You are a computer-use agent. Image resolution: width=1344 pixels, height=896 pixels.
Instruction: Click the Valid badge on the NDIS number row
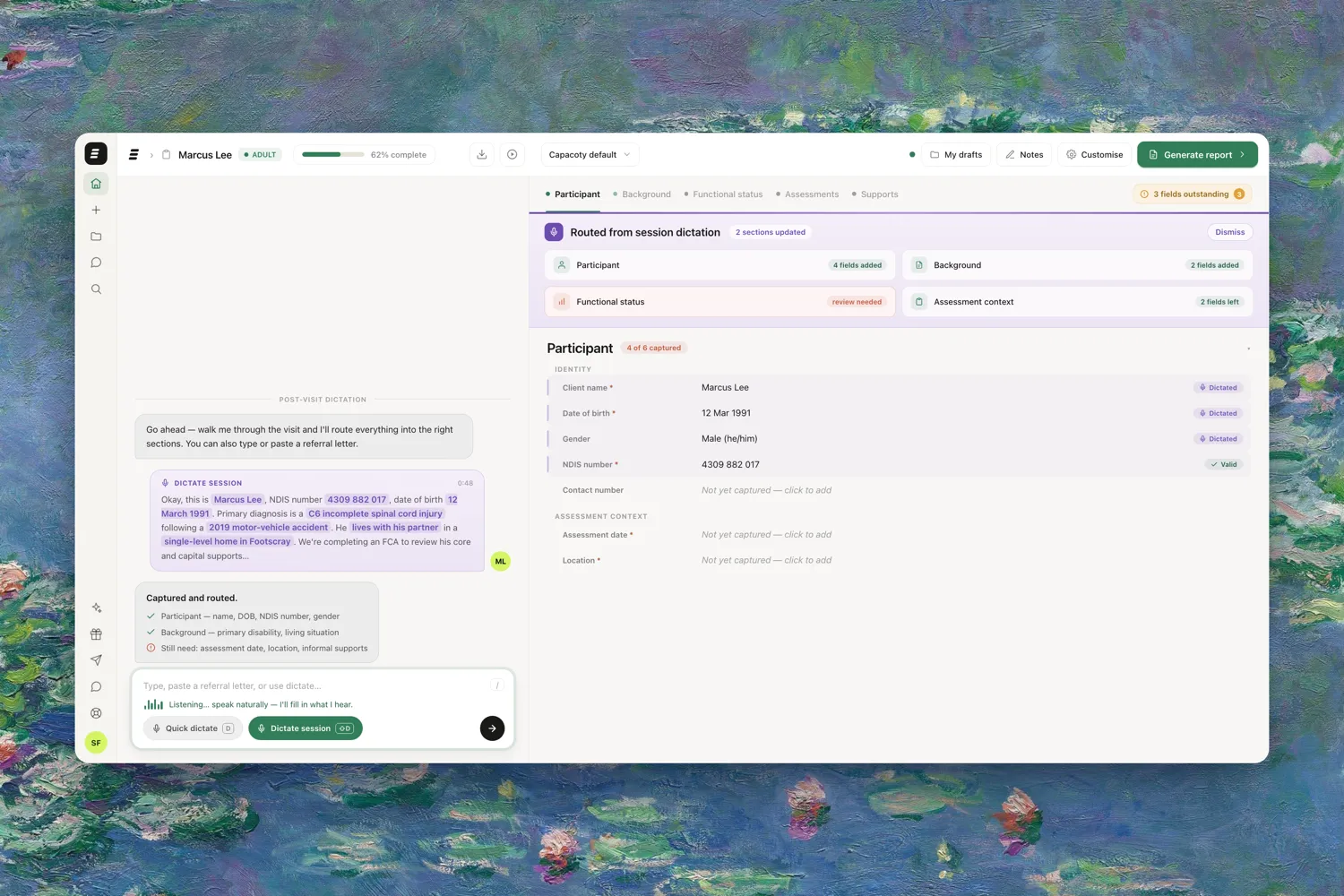coord(1223,464)
